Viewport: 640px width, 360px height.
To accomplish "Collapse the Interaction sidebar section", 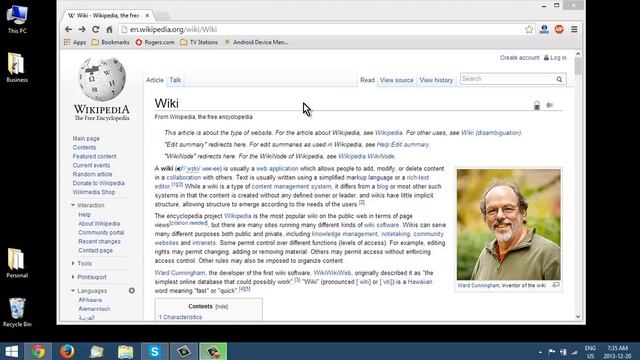I will click(73, 205).
